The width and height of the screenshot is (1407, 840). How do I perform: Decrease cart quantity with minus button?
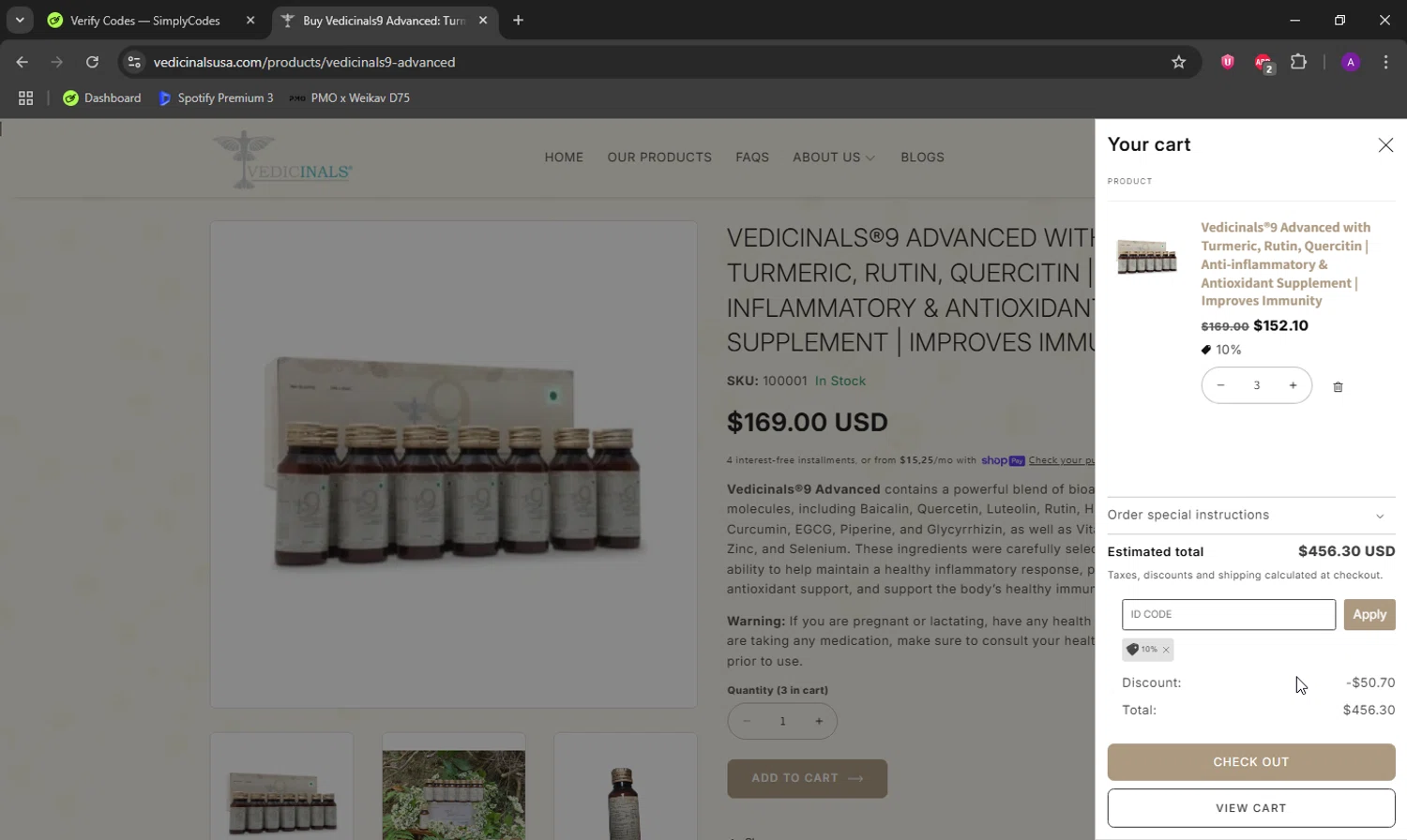(1220, 385)
